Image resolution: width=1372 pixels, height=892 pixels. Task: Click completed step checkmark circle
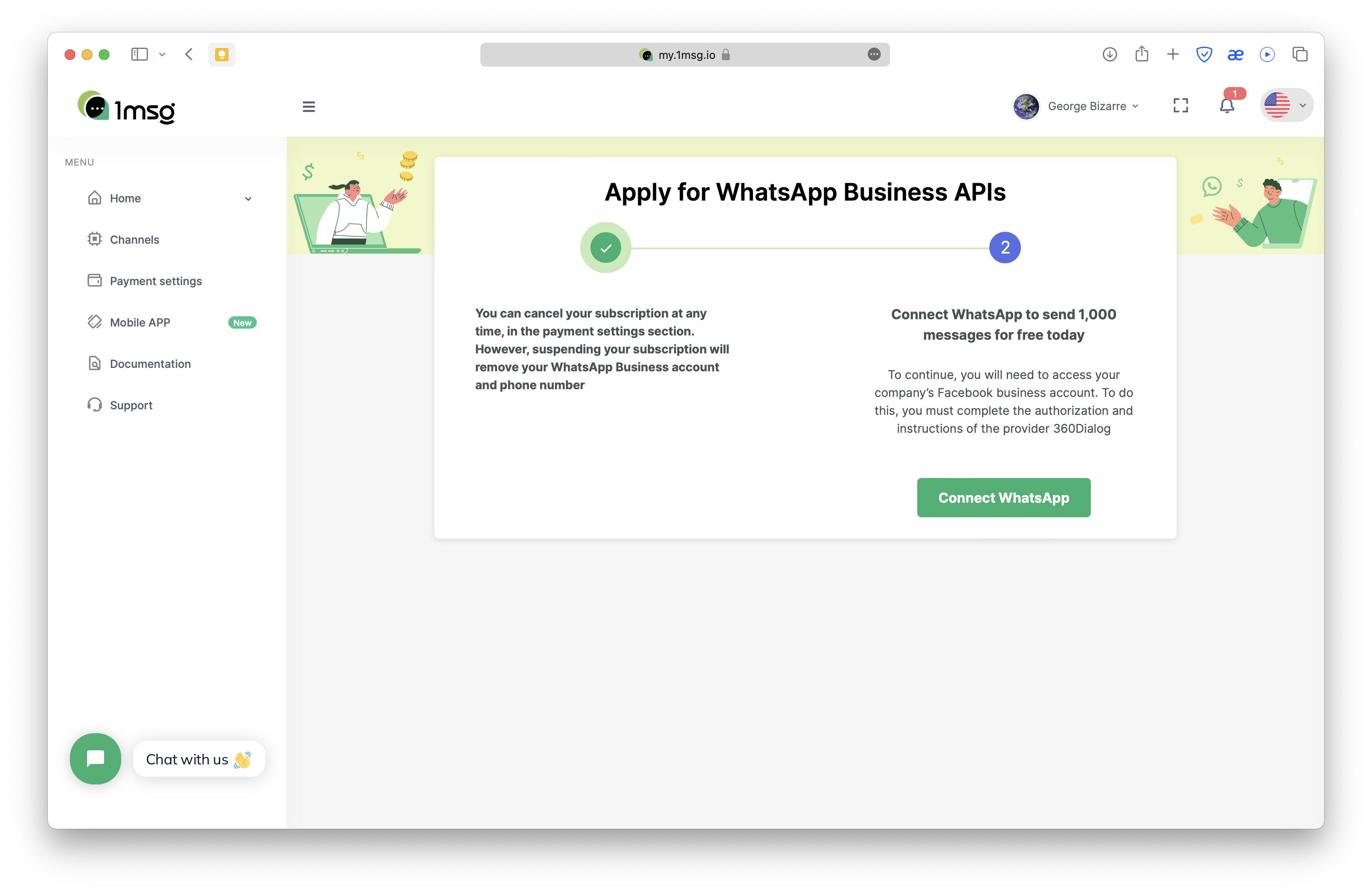[605, 248]
